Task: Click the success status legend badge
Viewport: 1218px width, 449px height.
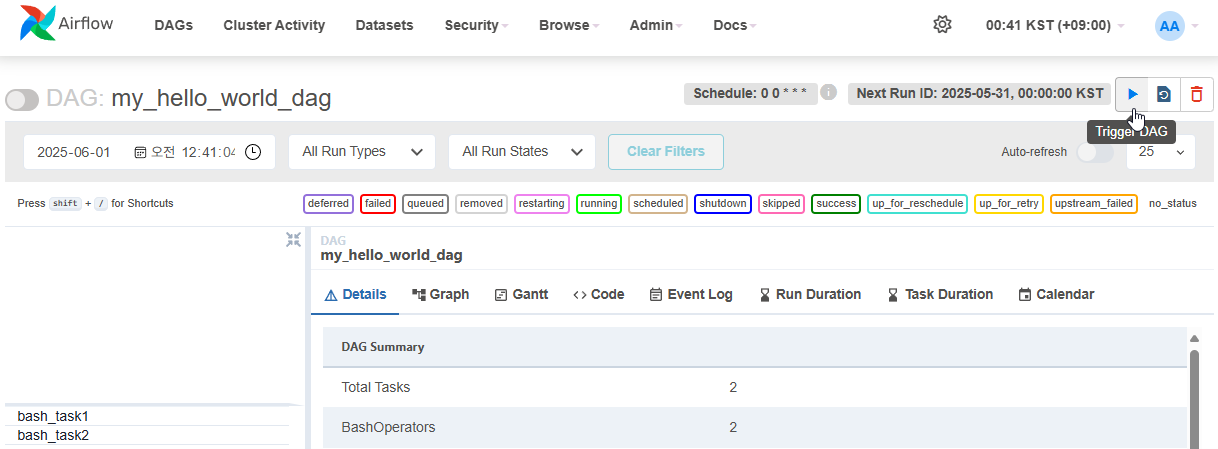Action: (x=836, y=203)
